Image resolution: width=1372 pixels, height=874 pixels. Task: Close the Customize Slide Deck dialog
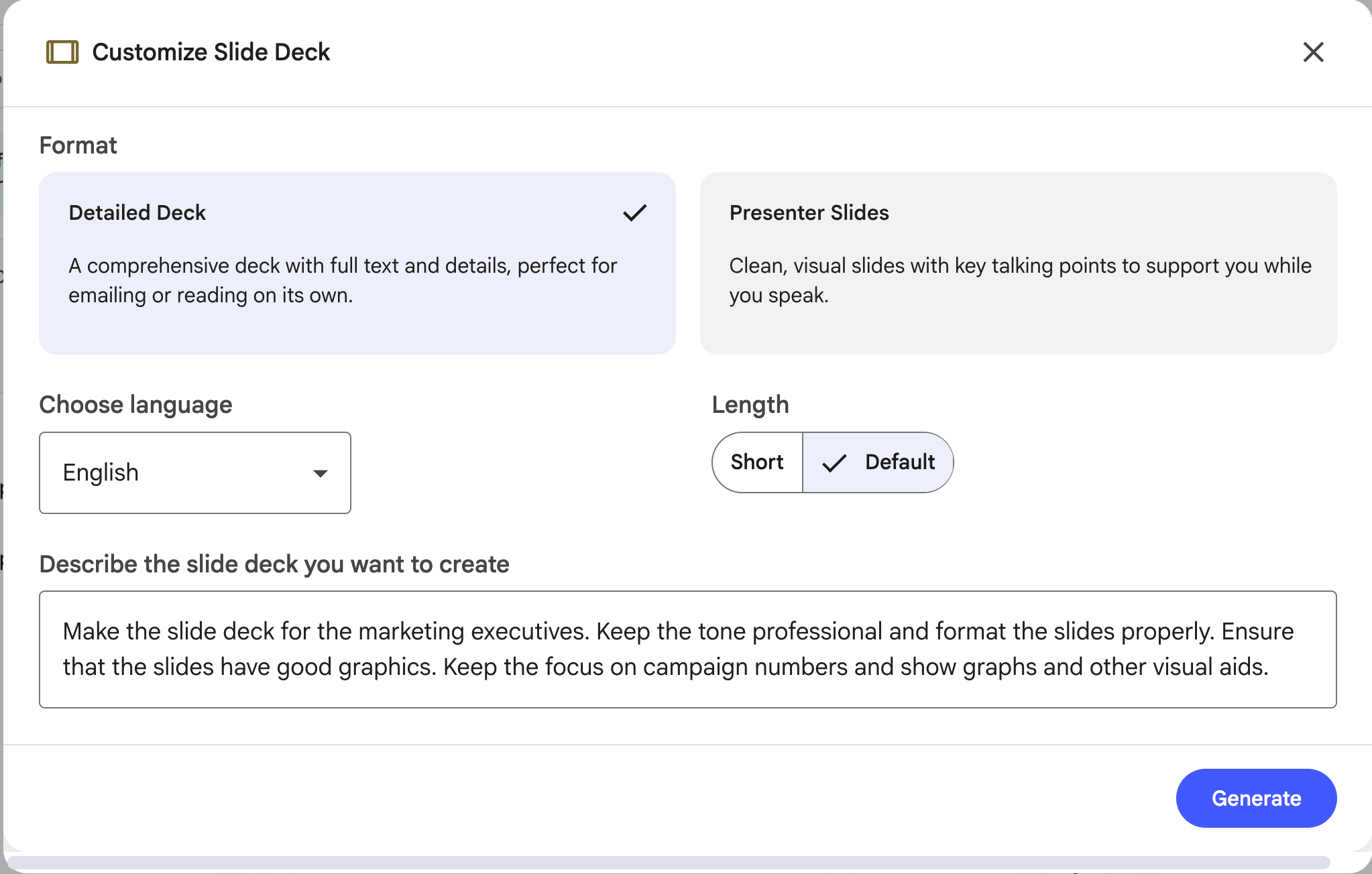pyautogui.click(x=1313, y=52)
